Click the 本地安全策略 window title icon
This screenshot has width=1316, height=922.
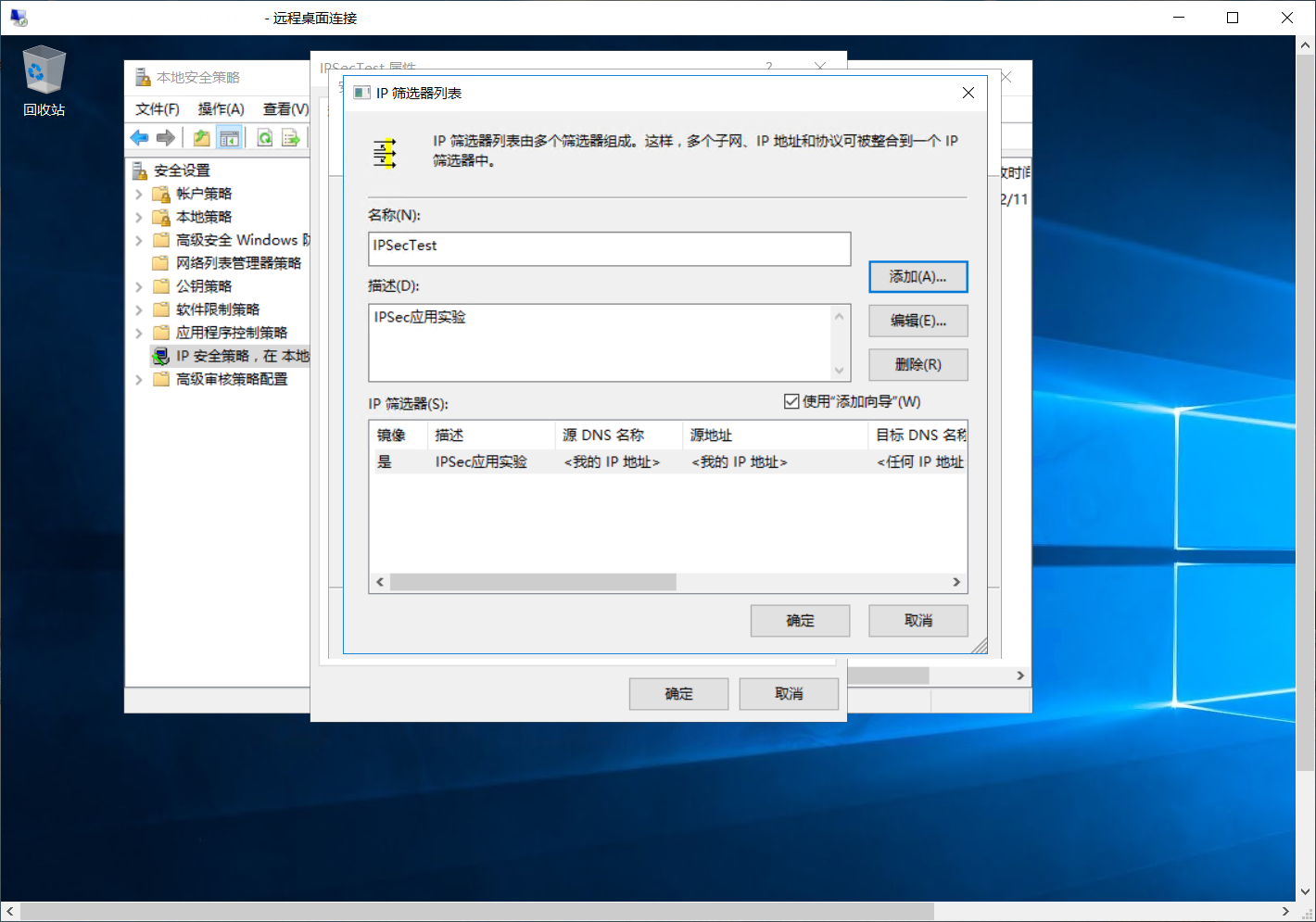[143, 77]
